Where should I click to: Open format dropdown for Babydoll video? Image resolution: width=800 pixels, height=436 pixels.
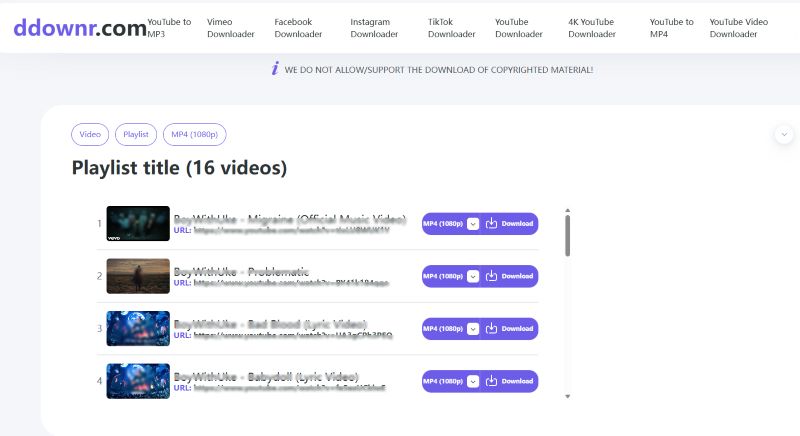473,381
